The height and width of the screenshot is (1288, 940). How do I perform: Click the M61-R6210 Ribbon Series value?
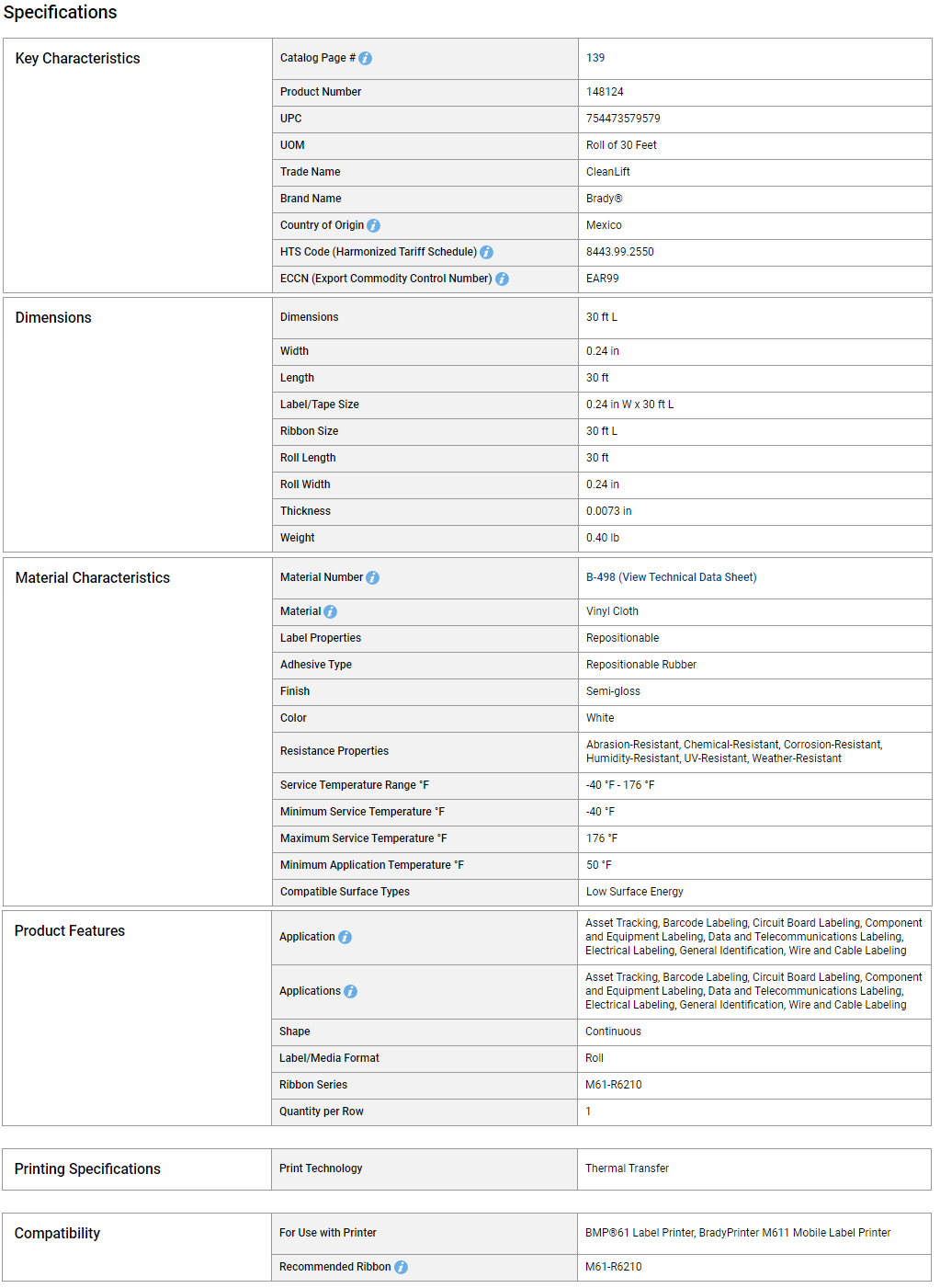[614, 1085]
